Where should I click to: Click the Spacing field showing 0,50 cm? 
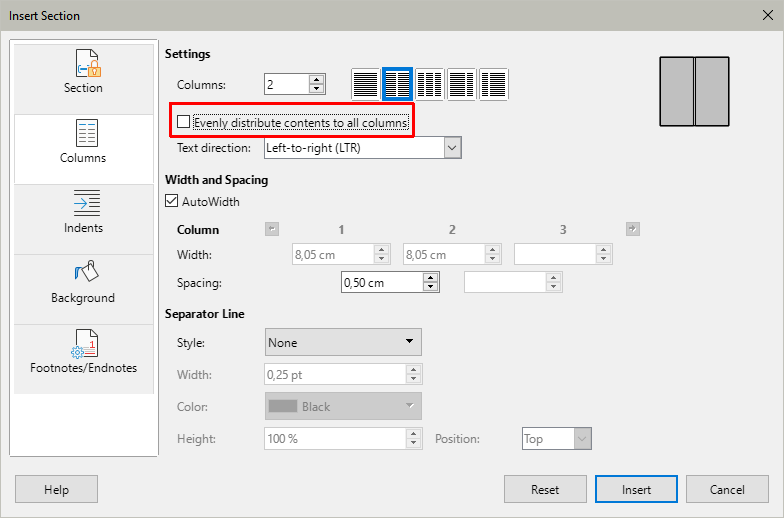point(381,283)
